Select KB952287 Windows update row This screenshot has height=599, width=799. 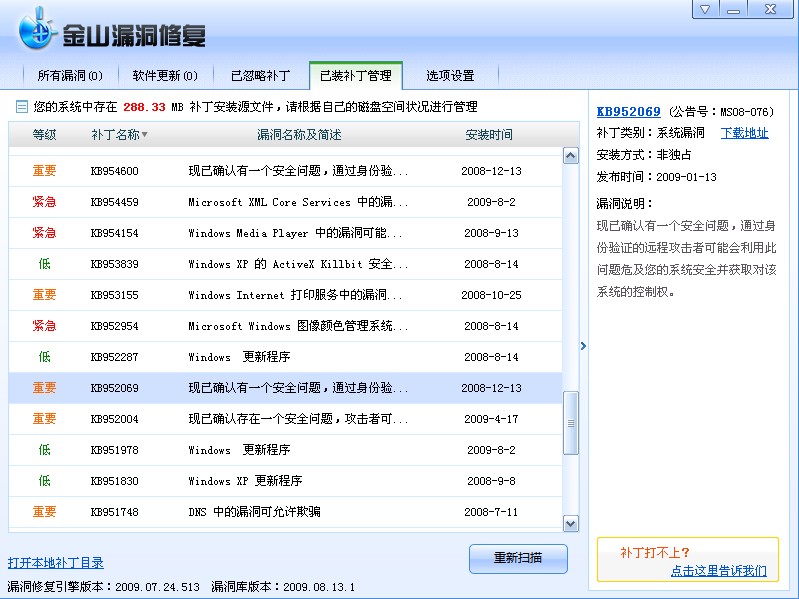click(x=285, y=357)
